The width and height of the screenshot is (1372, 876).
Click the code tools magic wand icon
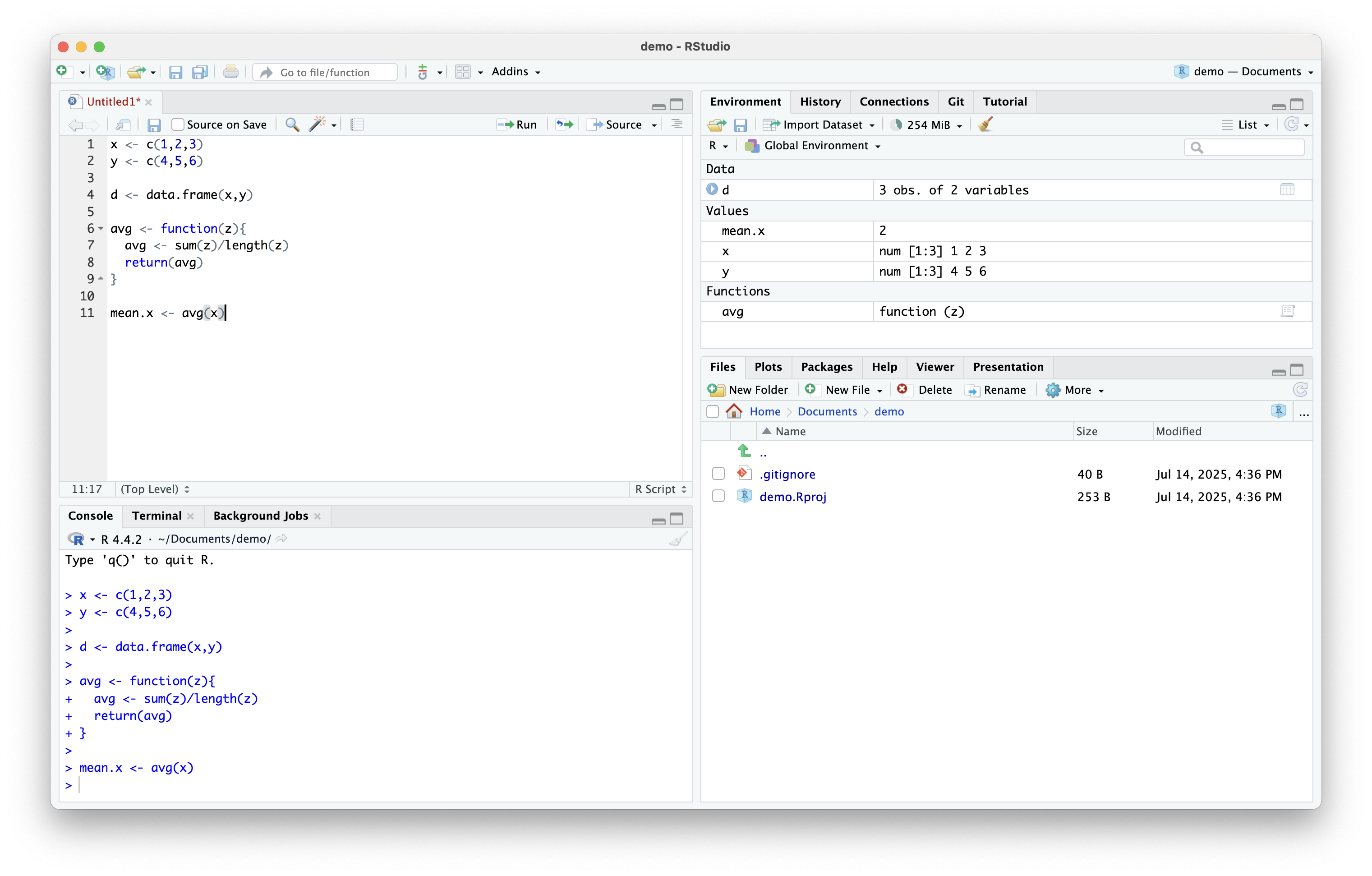[x=318, y=124]
